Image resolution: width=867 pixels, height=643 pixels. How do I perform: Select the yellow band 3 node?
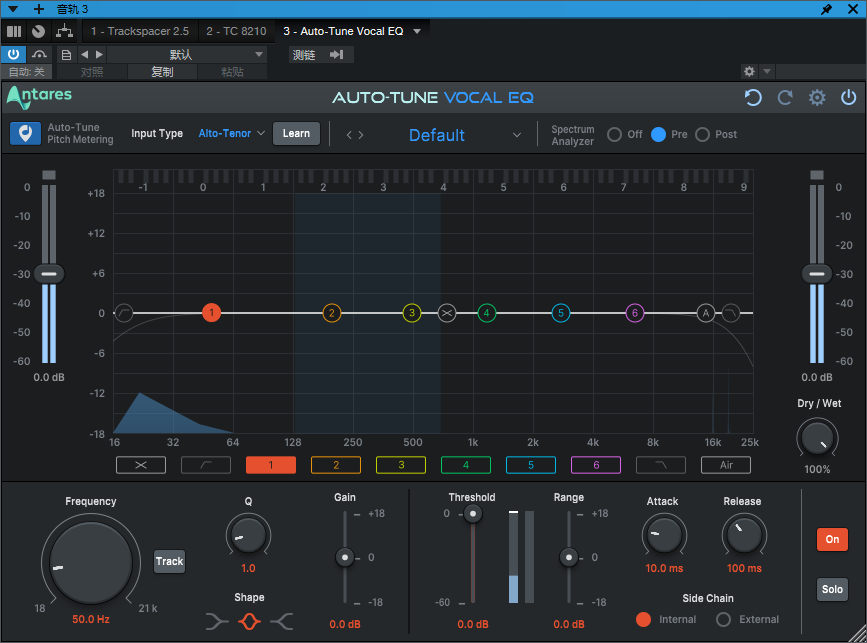412,313
